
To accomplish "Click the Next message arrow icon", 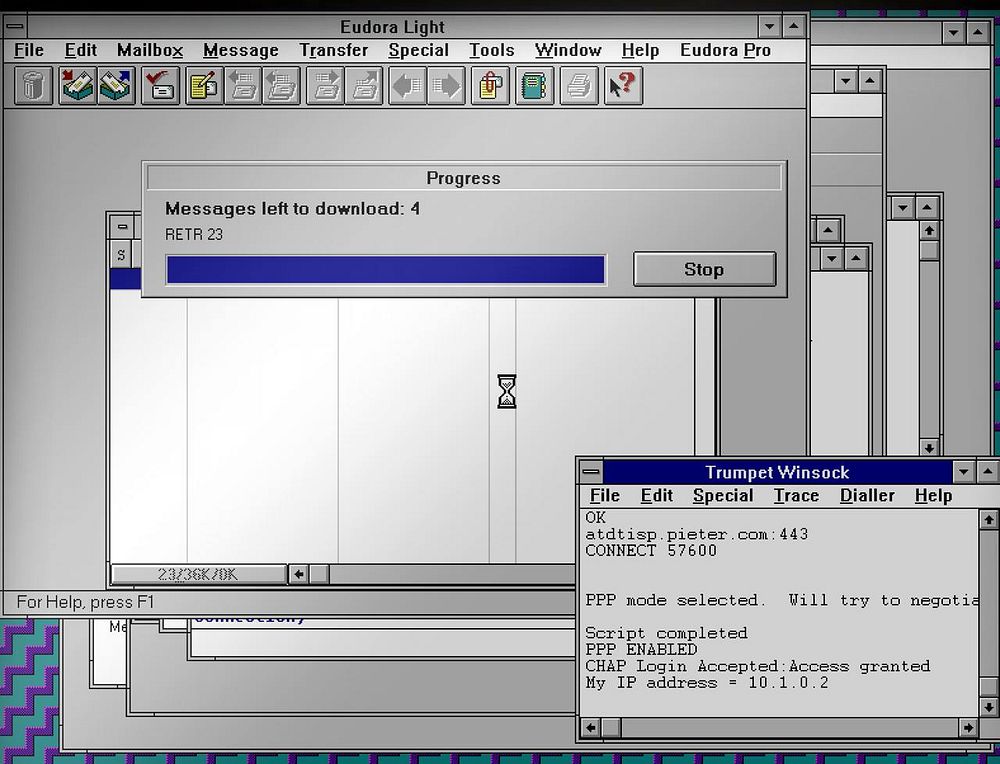I will click(446, 85).
